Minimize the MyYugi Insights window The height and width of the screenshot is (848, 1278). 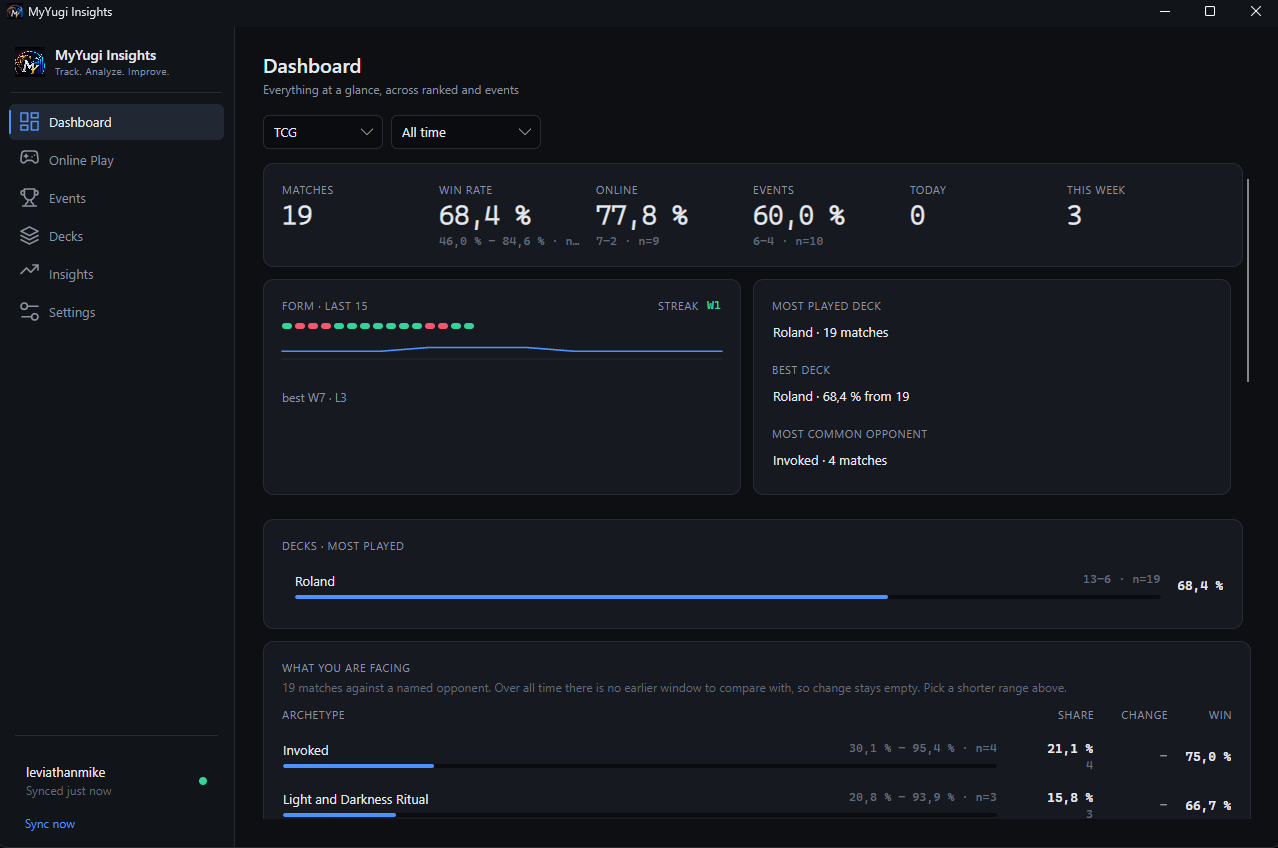1164,11
